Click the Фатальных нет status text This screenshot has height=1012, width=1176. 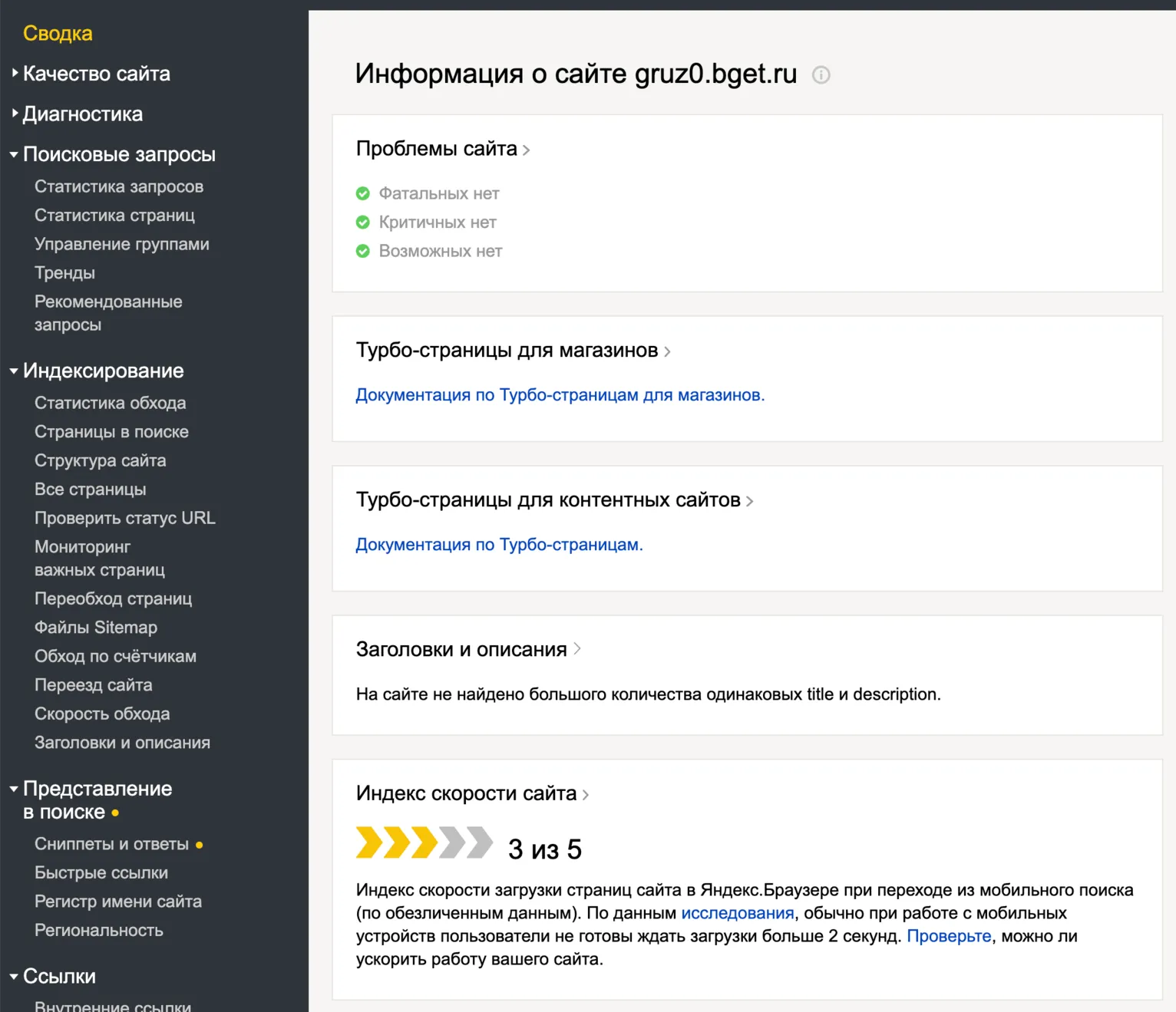pos(439,193)
